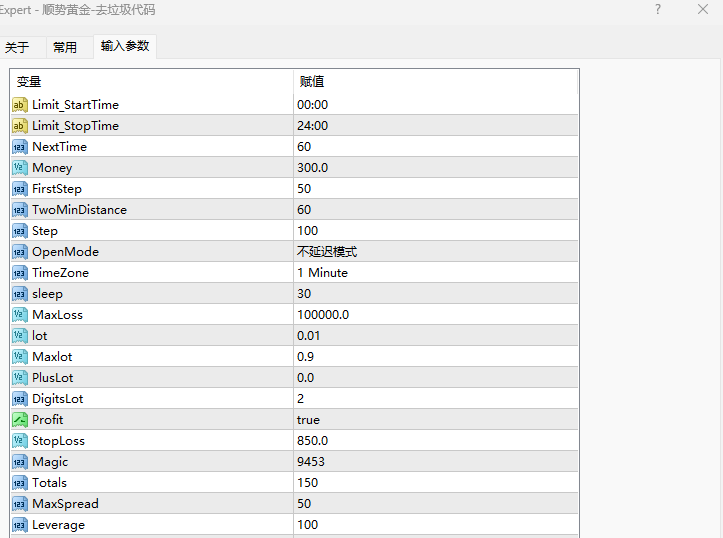This screenshot has width=723, height=538.
Task: Click the decimal icon beside Money
Action: tap(20, 168)
